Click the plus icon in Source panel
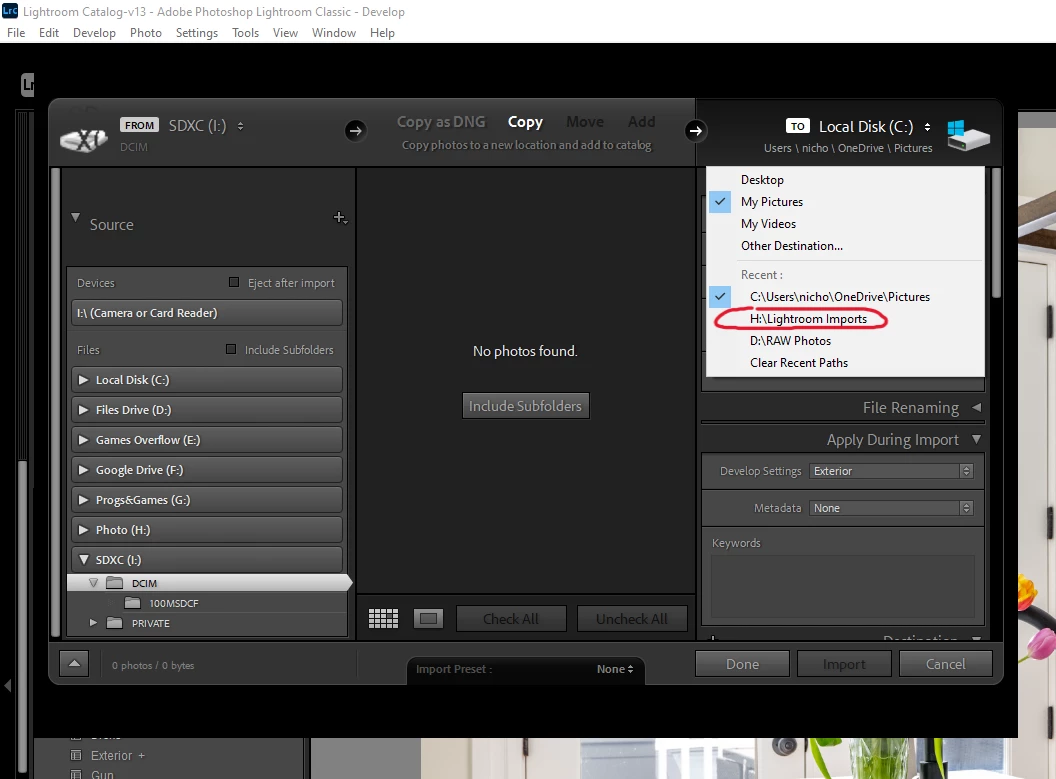Viewport: 1056px width, 779px height. click(340, 217)
